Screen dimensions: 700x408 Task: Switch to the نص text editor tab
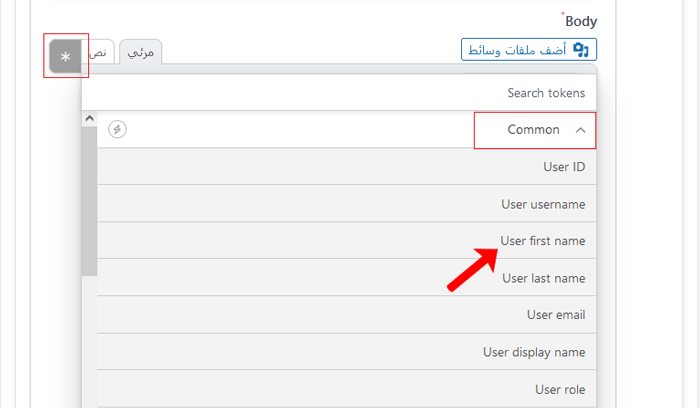tap(102, 52)
